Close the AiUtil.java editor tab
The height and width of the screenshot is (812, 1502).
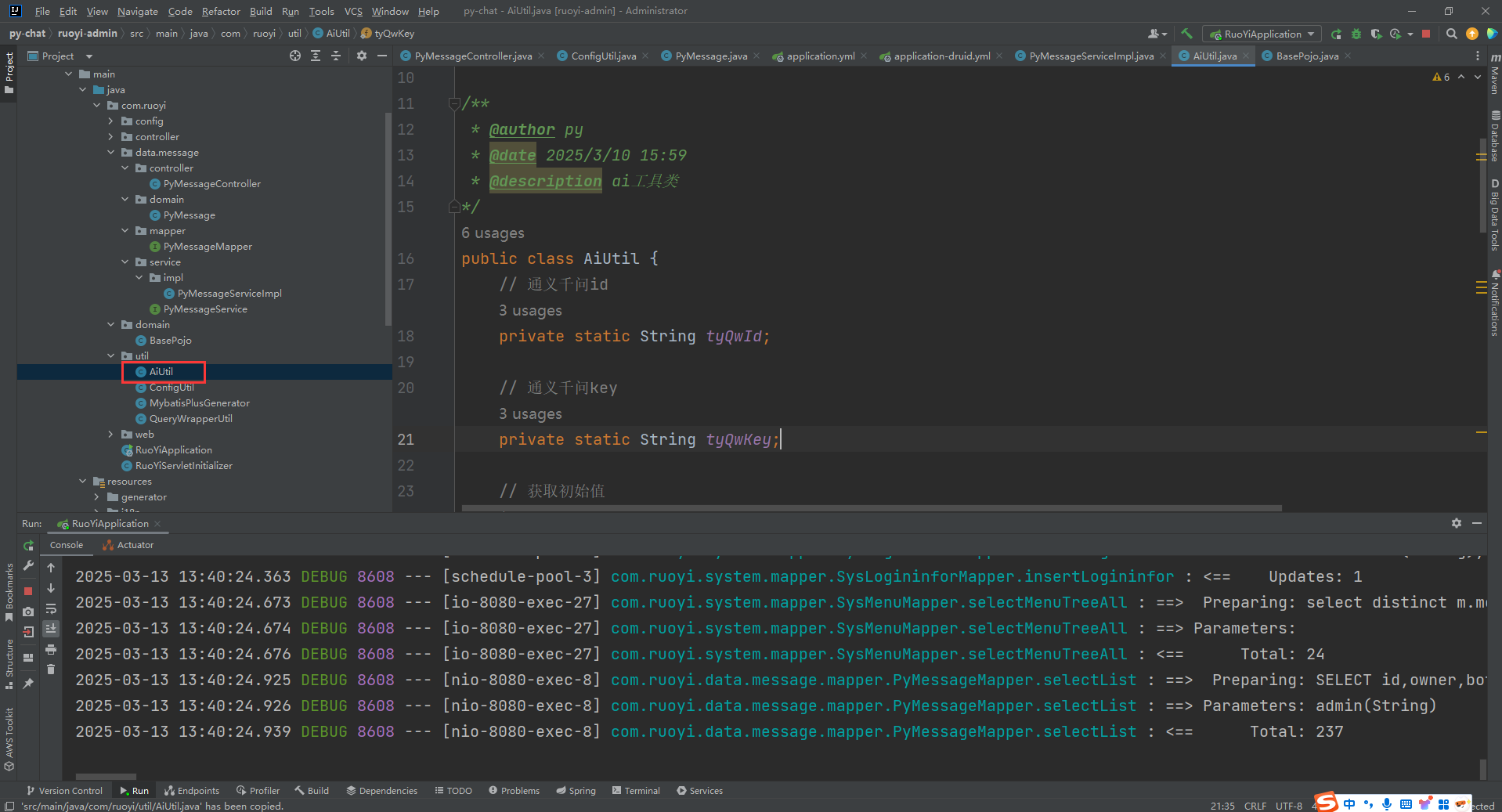pyautogui.click(x=1245, y=56)
